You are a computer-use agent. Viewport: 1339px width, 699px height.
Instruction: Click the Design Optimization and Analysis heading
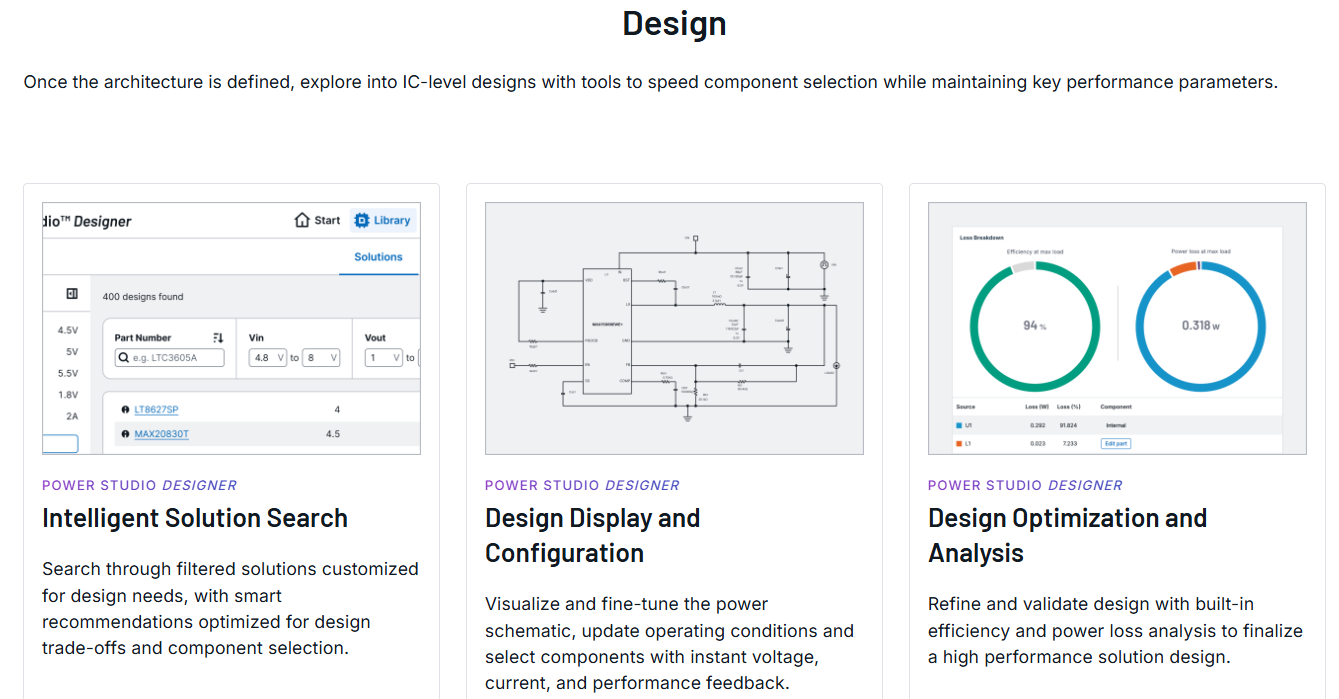[x=1067, y=536]
